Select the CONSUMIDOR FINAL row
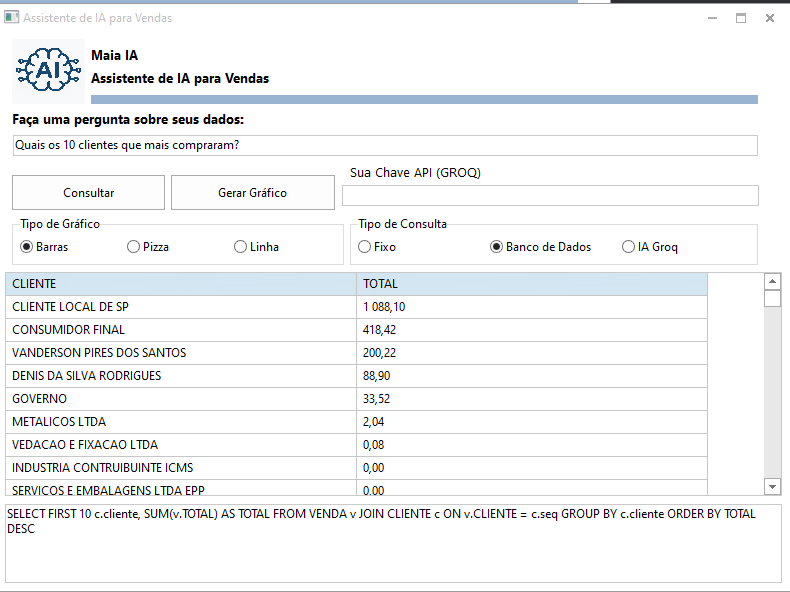This screenshot has width=790, height=592. click(356, 330)
